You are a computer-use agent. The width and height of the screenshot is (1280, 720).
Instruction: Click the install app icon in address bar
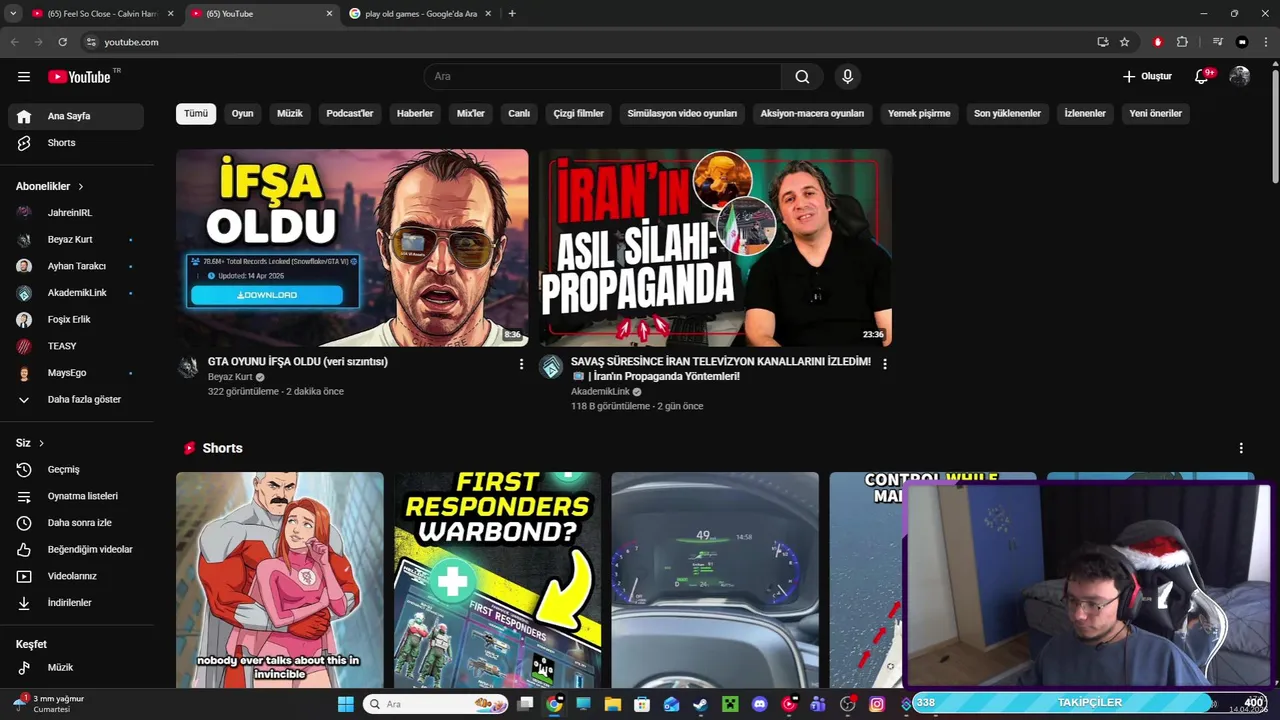(x=1102, y=42)
